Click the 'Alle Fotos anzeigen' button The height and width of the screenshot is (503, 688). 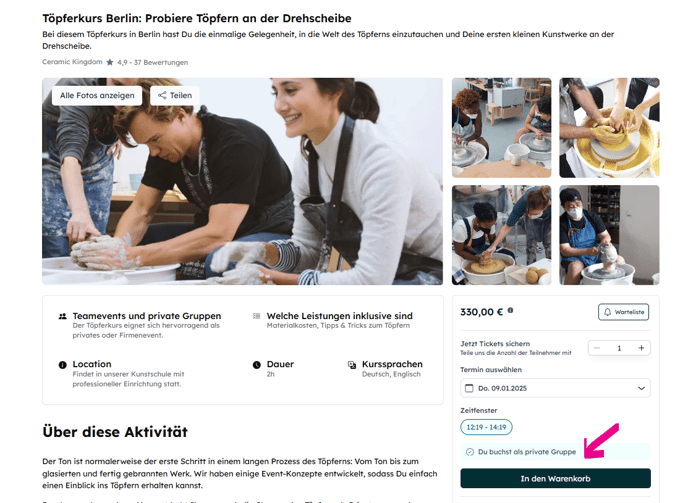(x=97, y=95)
